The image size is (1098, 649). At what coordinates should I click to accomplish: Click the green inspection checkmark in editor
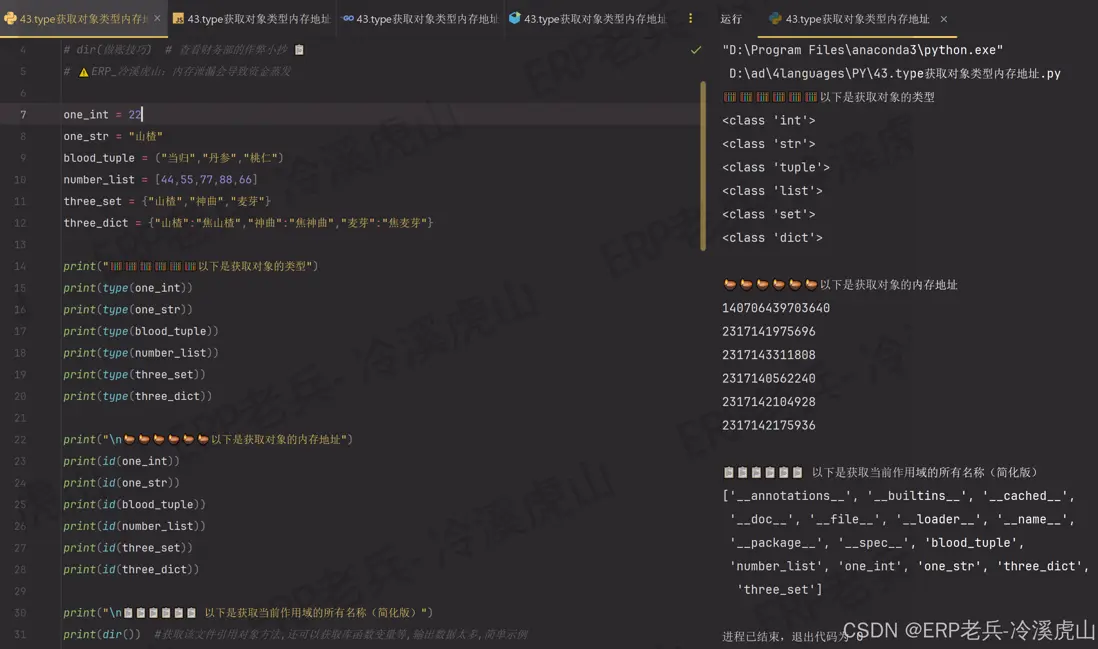pos(695,50)
